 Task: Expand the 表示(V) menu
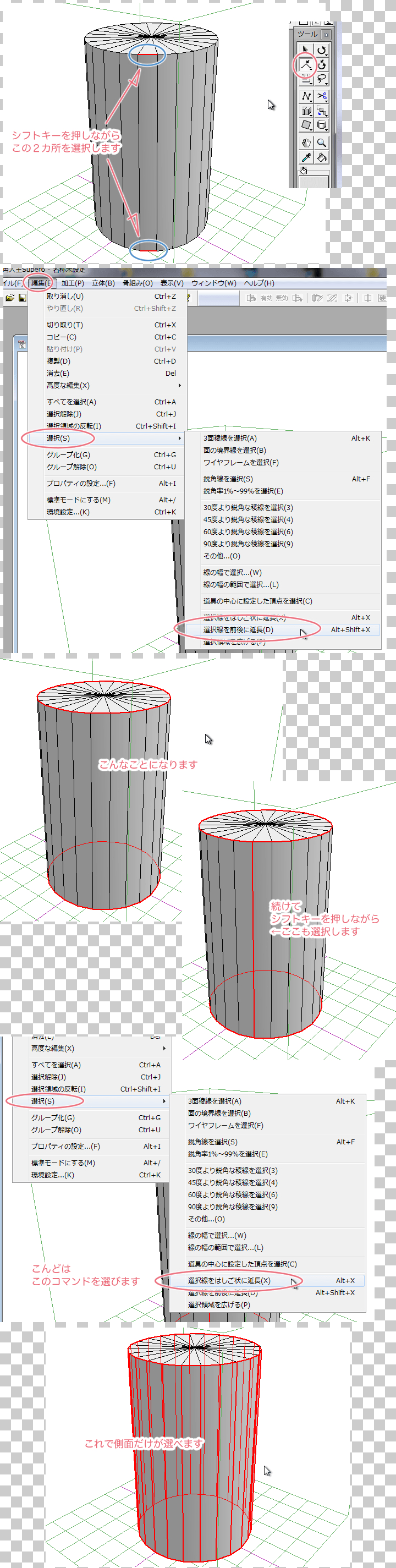[x=172, y=283]
